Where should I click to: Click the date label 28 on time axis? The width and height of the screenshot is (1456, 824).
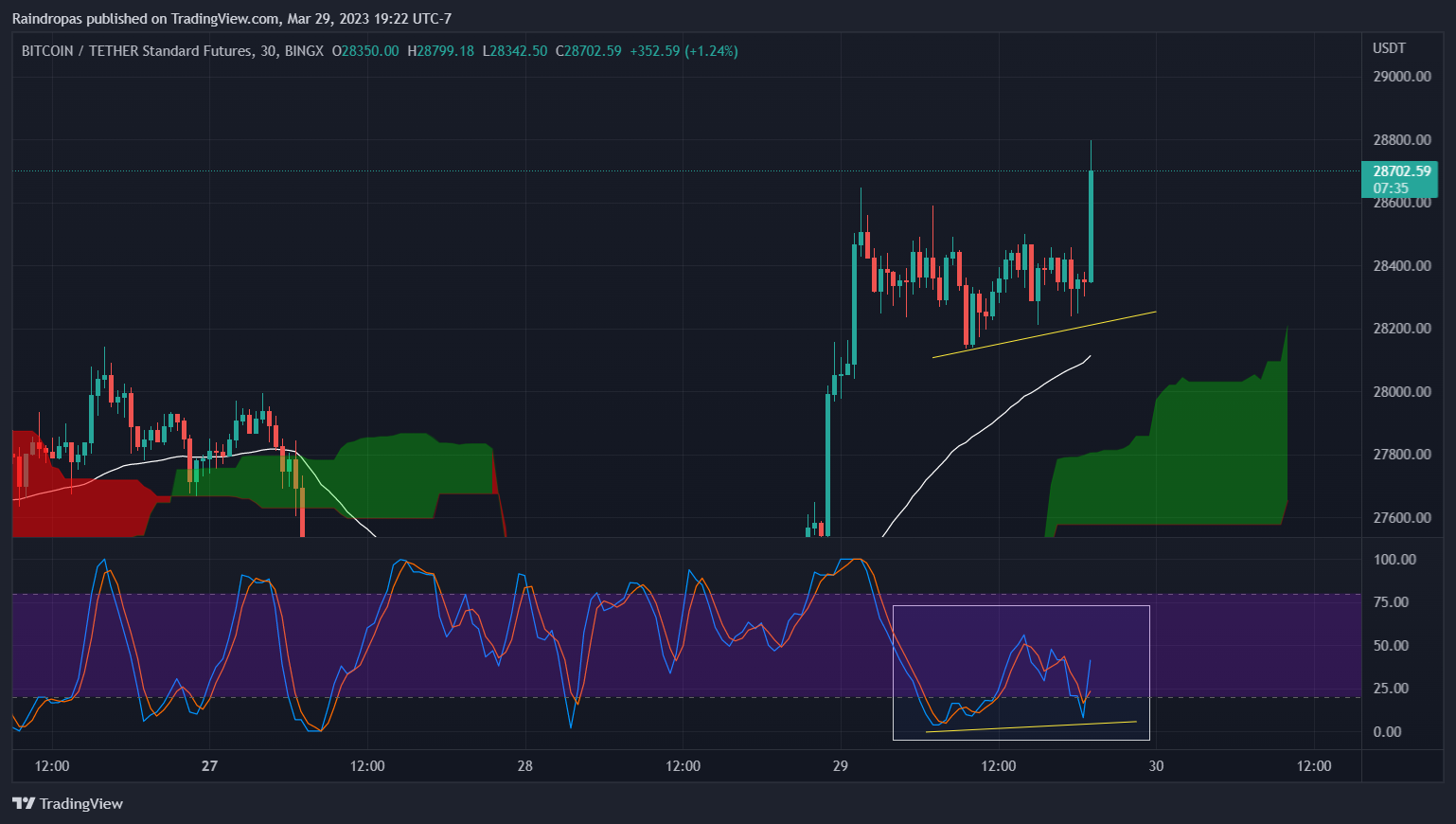click(x=525, y=765)
